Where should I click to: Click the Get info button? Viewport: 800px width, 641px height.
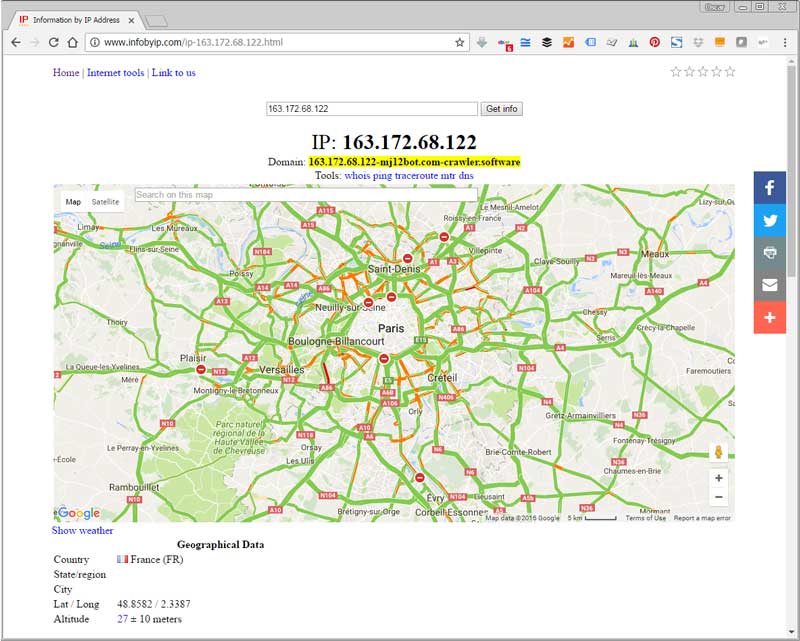click(x=502, y=109)
